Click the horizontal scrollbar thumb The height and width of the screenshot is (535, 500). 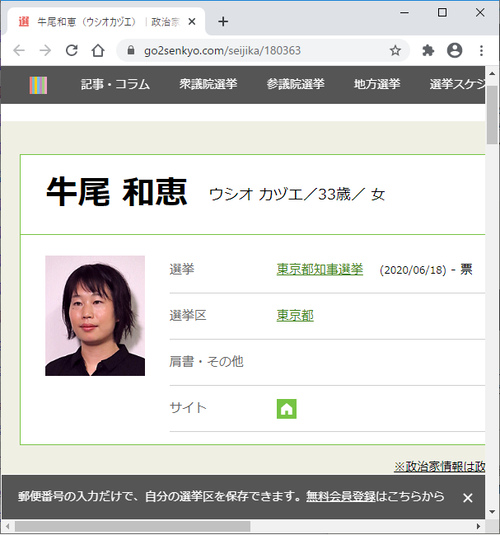pos(132,526)
